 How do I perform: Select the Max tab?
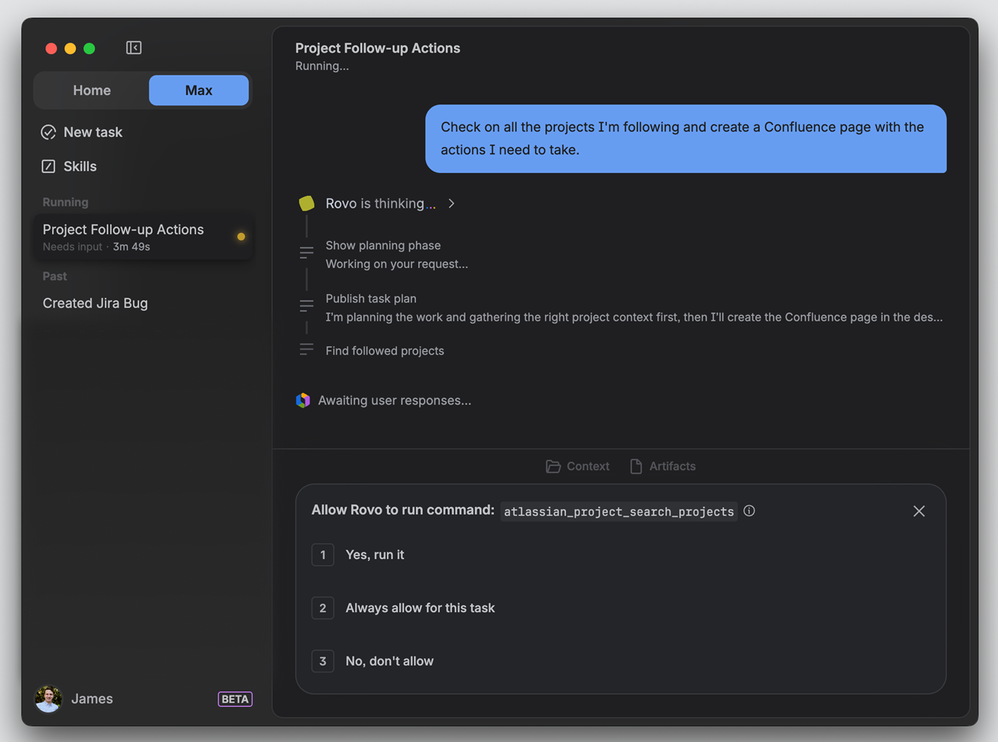click(x=199, y=90)
